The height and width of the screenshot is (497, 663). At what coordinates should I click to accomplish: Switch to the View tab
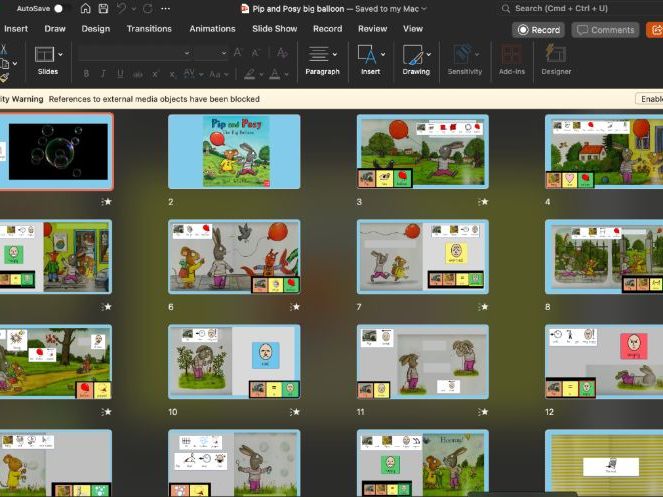[x=413, y=29]
